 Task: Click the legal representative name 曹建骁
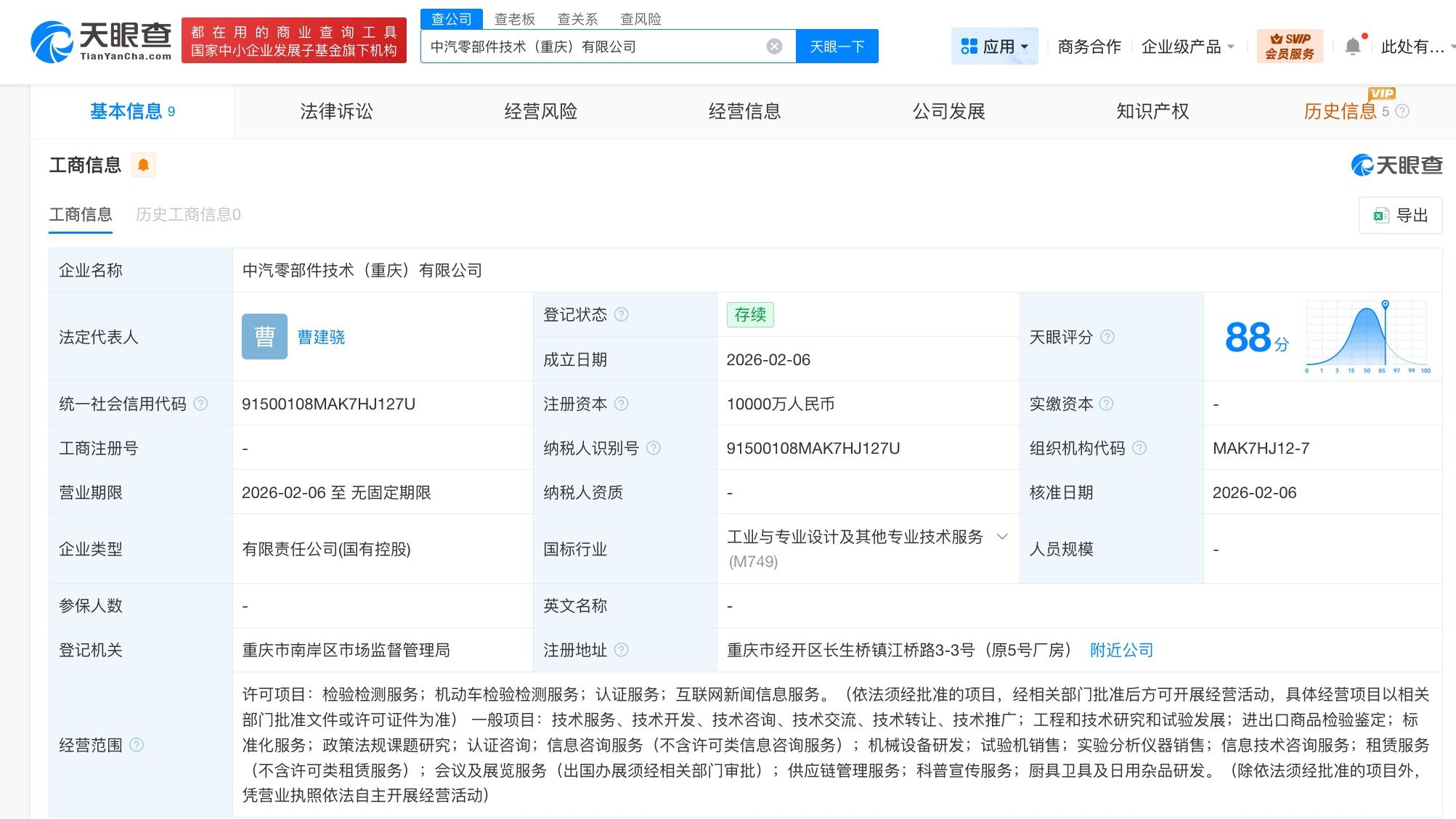point(320,337)
